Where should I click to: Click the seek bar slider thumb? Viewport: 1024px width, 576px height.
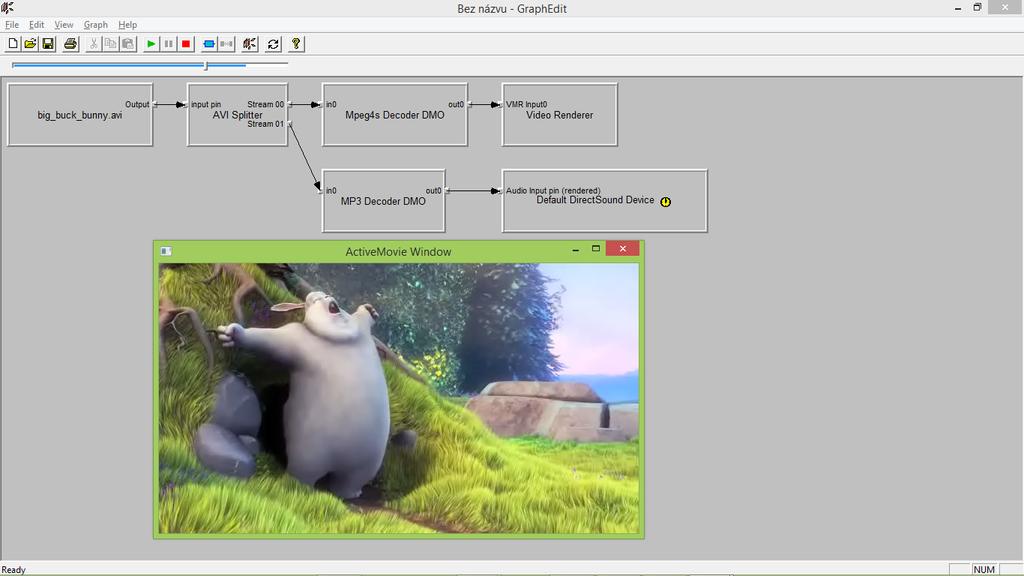[206, 65]
